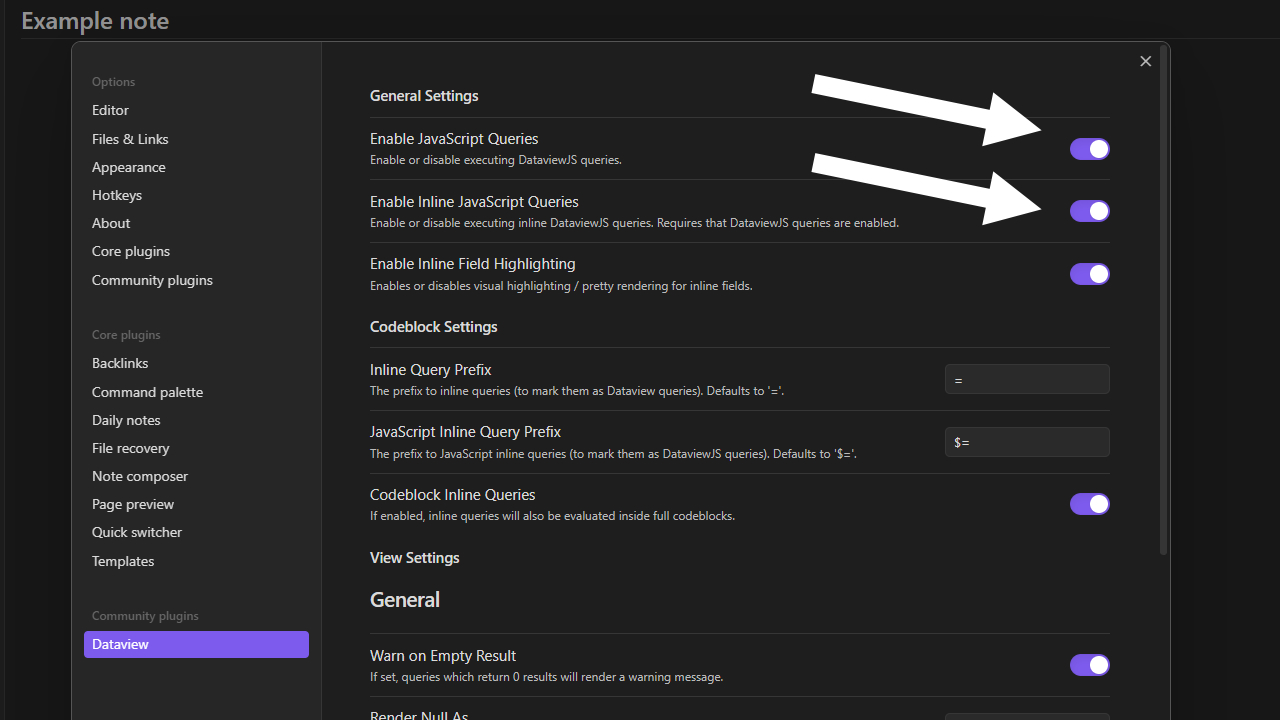Toggle Codeblock Inline Queries switch
This screenshot has width=1280, height=720.
[1089, 504]
